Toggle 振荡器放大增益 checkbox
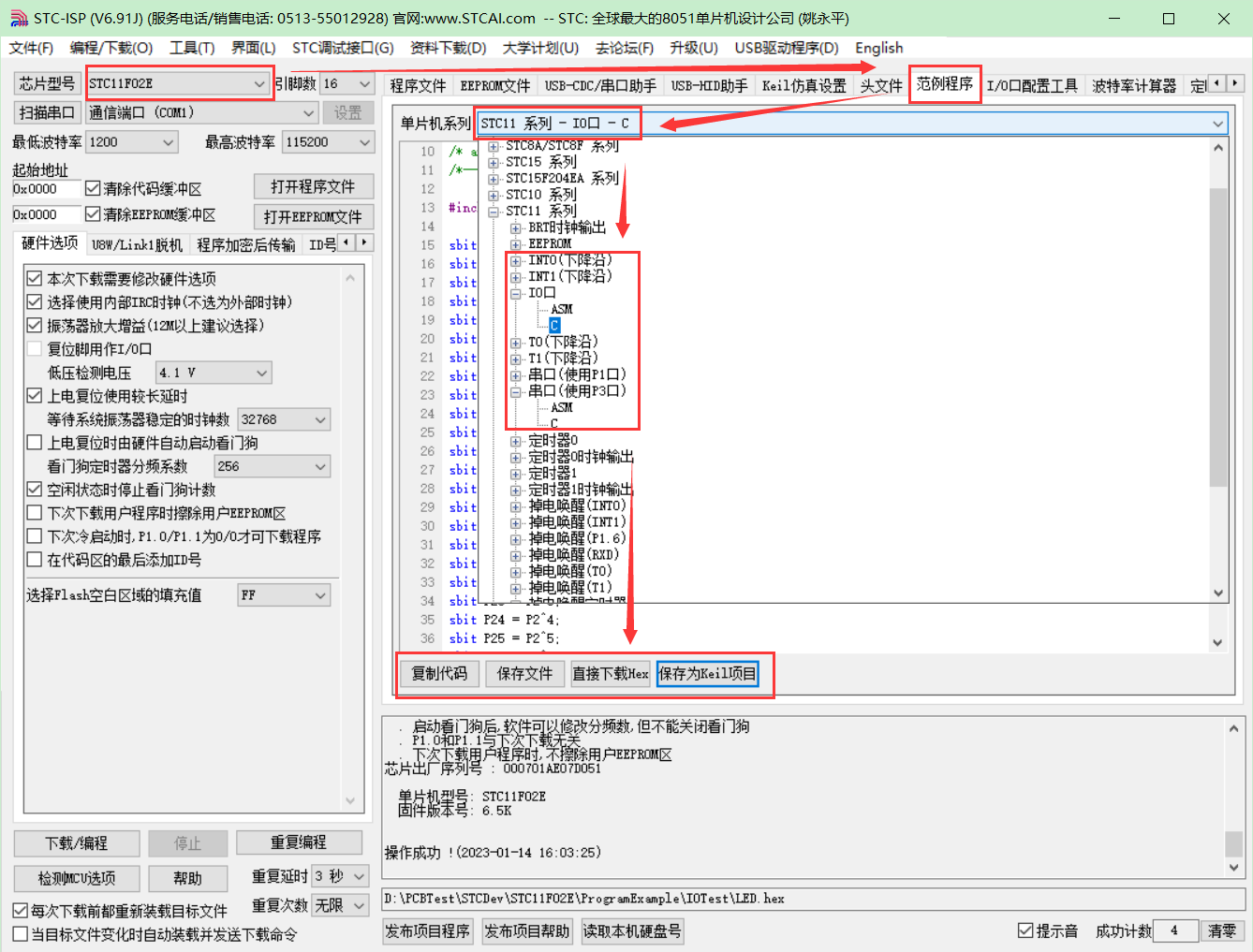 click(x=35, y=325)
